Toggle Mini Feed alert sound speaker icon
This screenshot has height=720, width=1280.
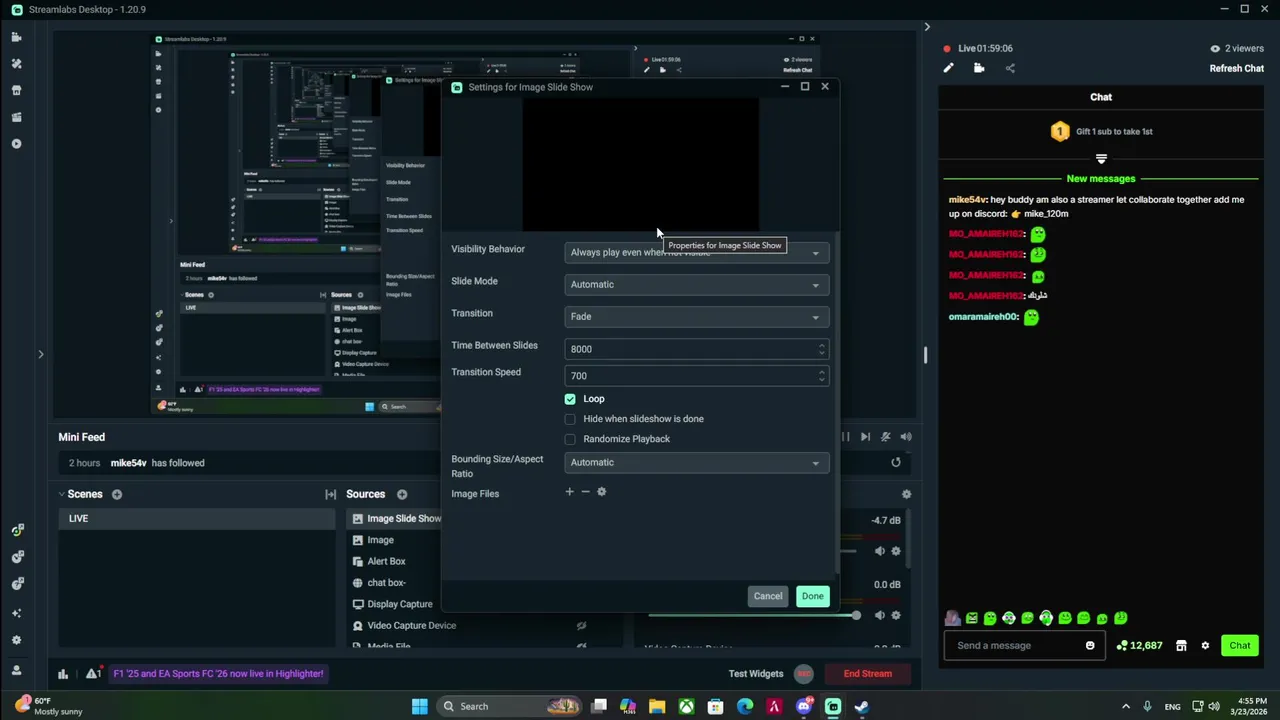coord(906,437)
